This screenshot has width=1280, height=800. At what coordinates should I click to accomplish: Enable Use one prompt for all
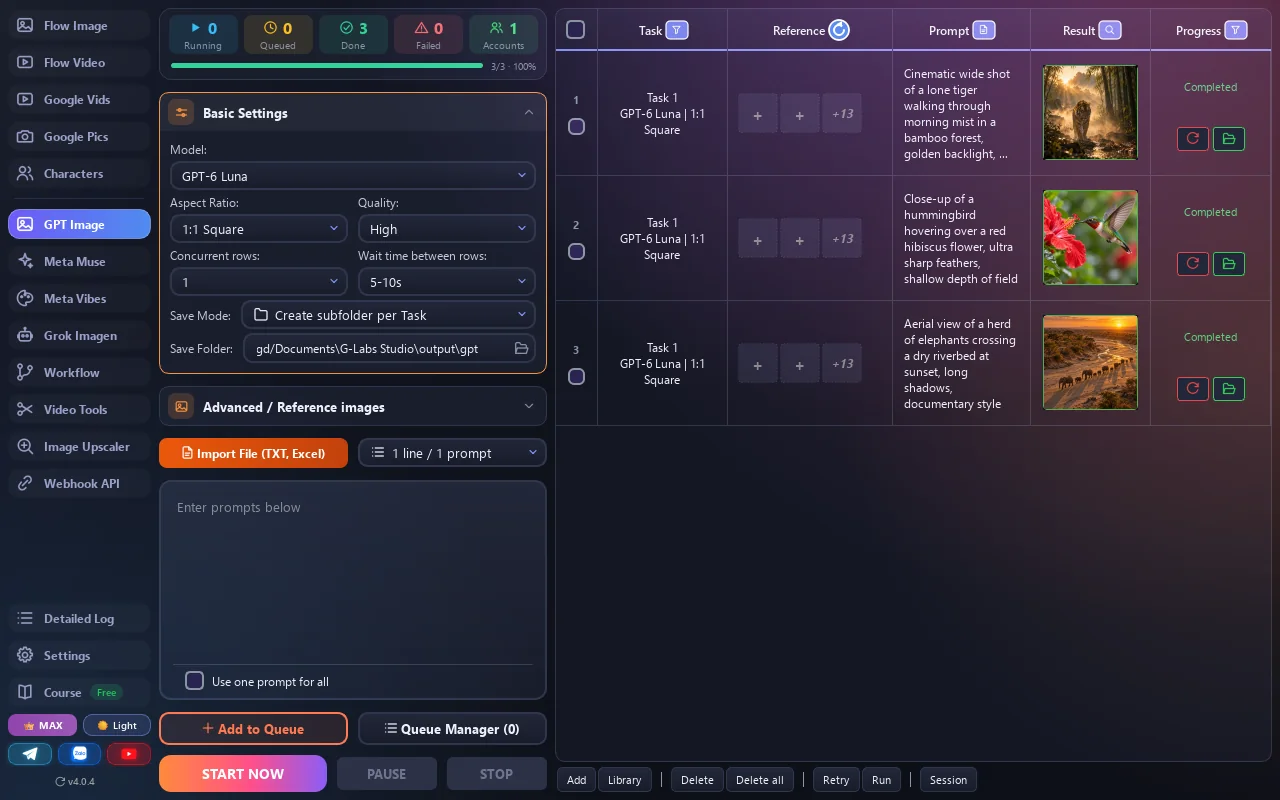point(195,681)
